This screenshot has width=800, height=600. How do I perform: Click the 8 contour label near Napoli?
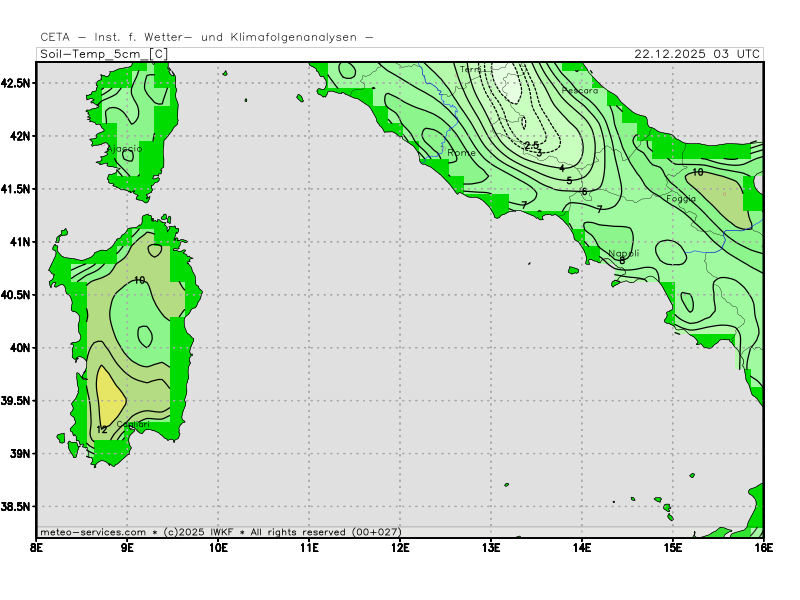point(621,261)
